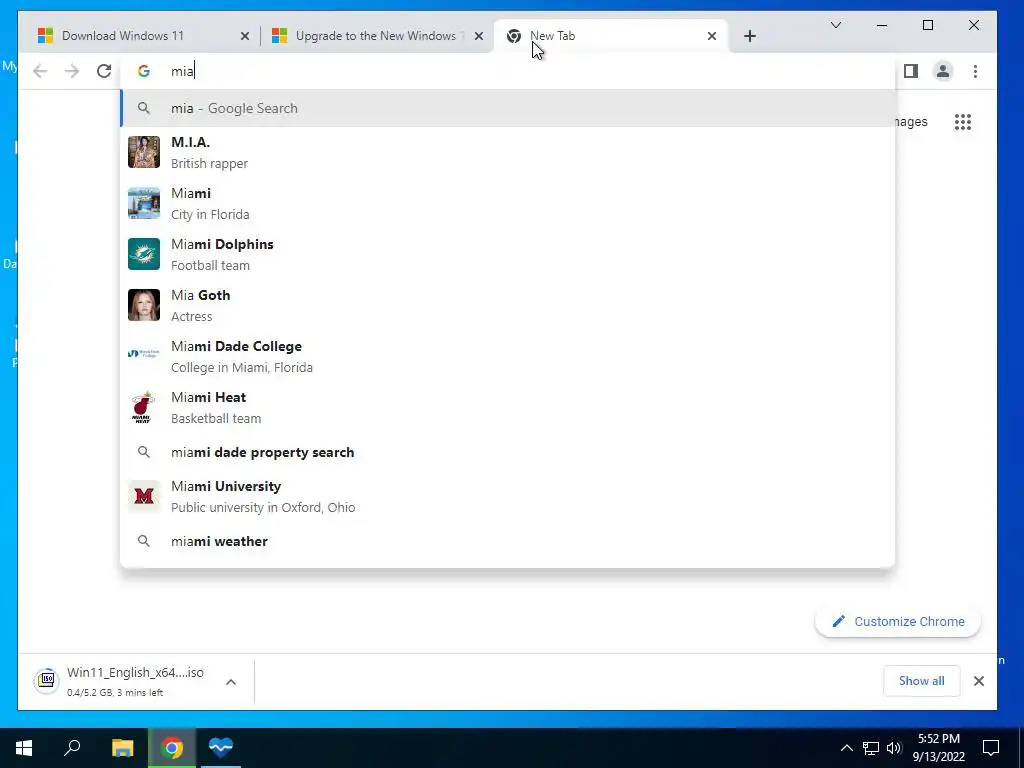Viewport: 1024px width, 768px height.
Task: Open the network status tray icon
Action: tap(871, 748)
